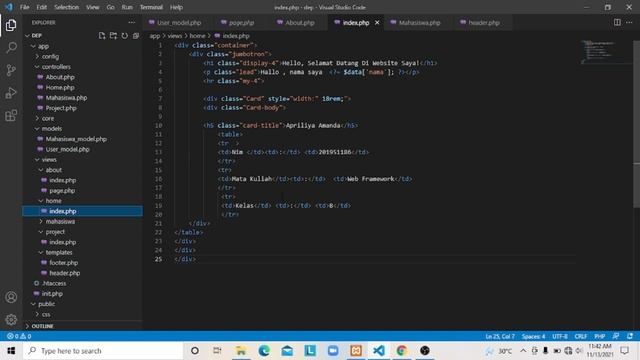Open the Selection menu
This screenshot has height=360, width=640.
pyautogui.click(x=67, y=7)
